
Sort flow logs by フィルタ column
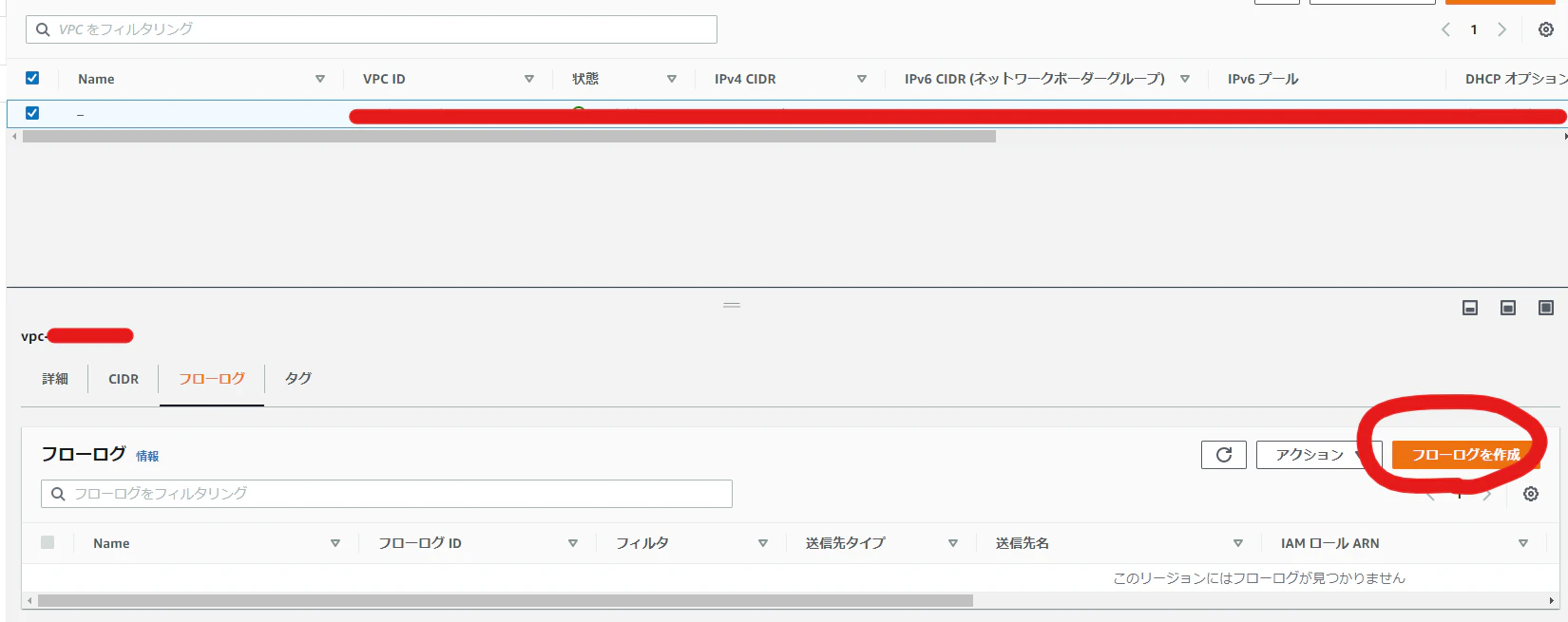(x=763, y=543)
